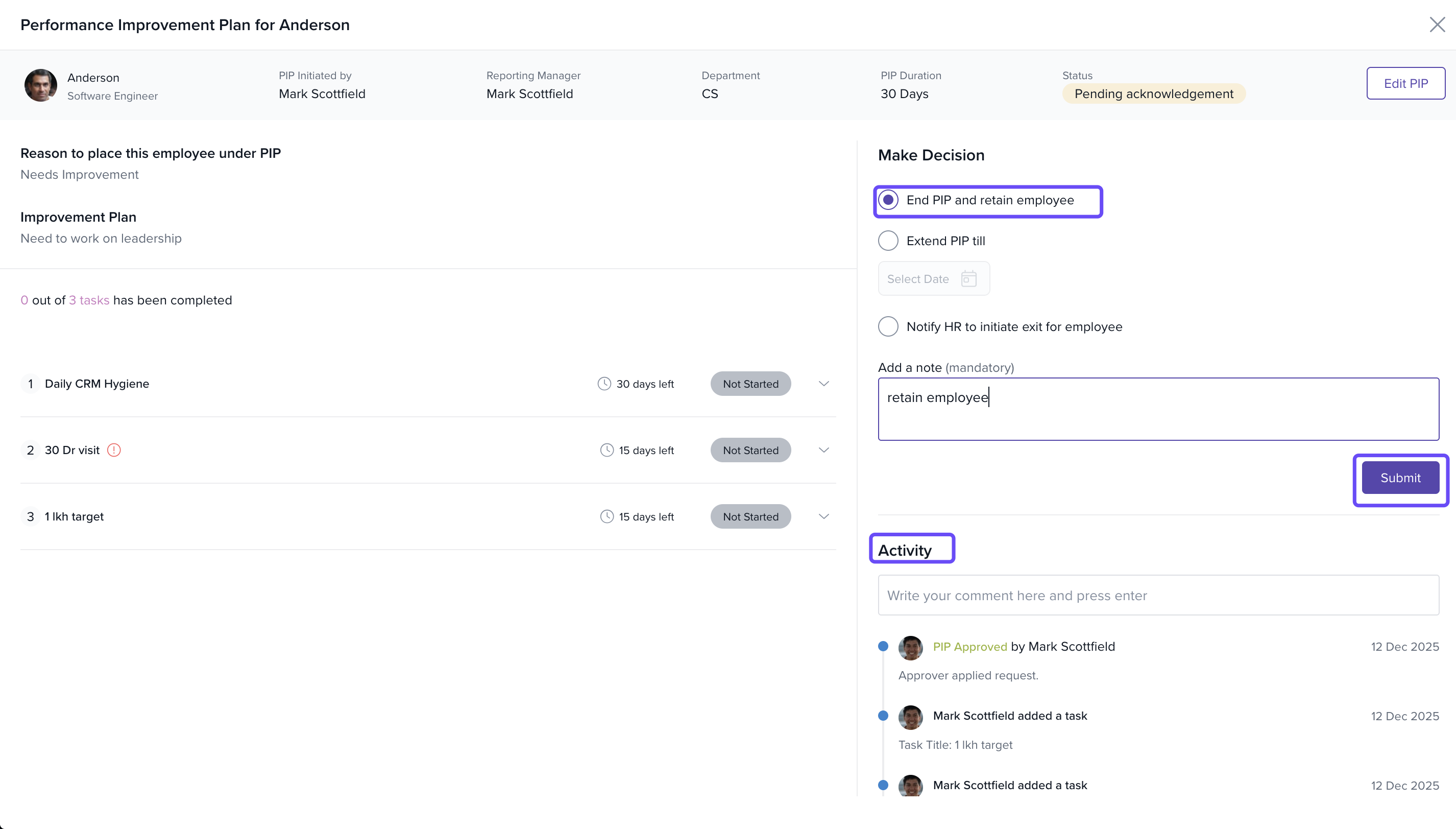Expand the 30 Dr visit task details
This screenshot has height=829, width=1456.
click(823, 450)
